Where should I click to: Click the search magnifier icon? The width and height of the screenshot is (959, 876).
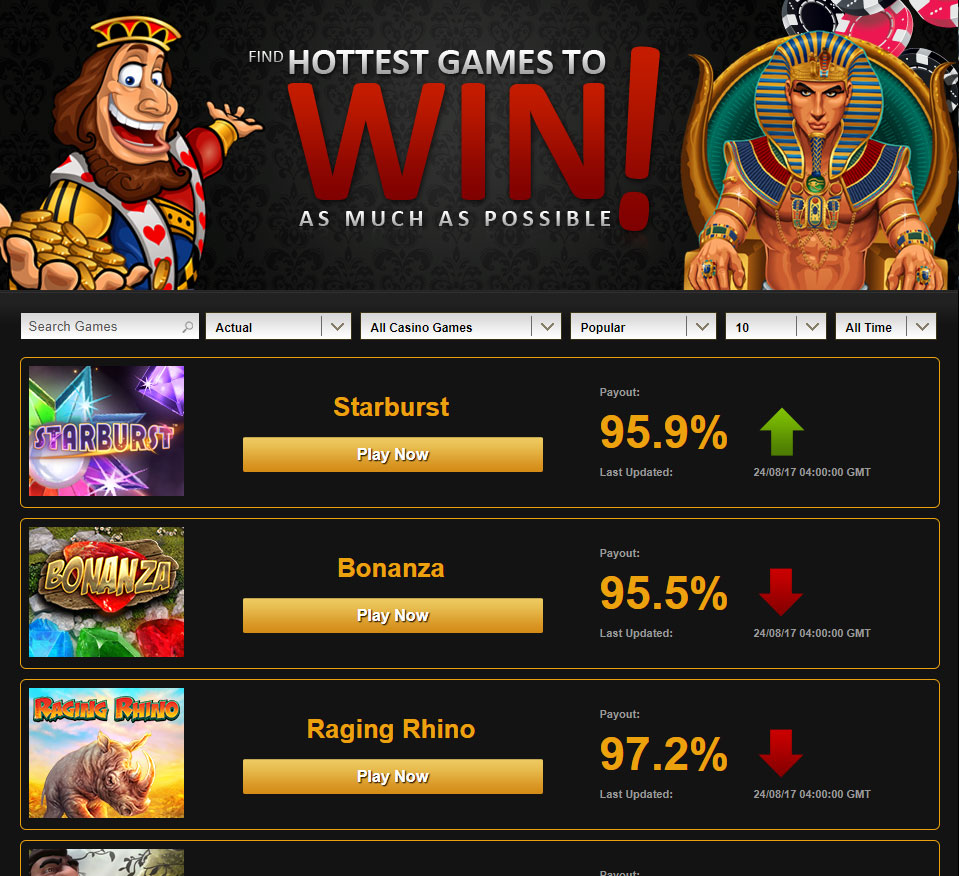click(188, 327)
